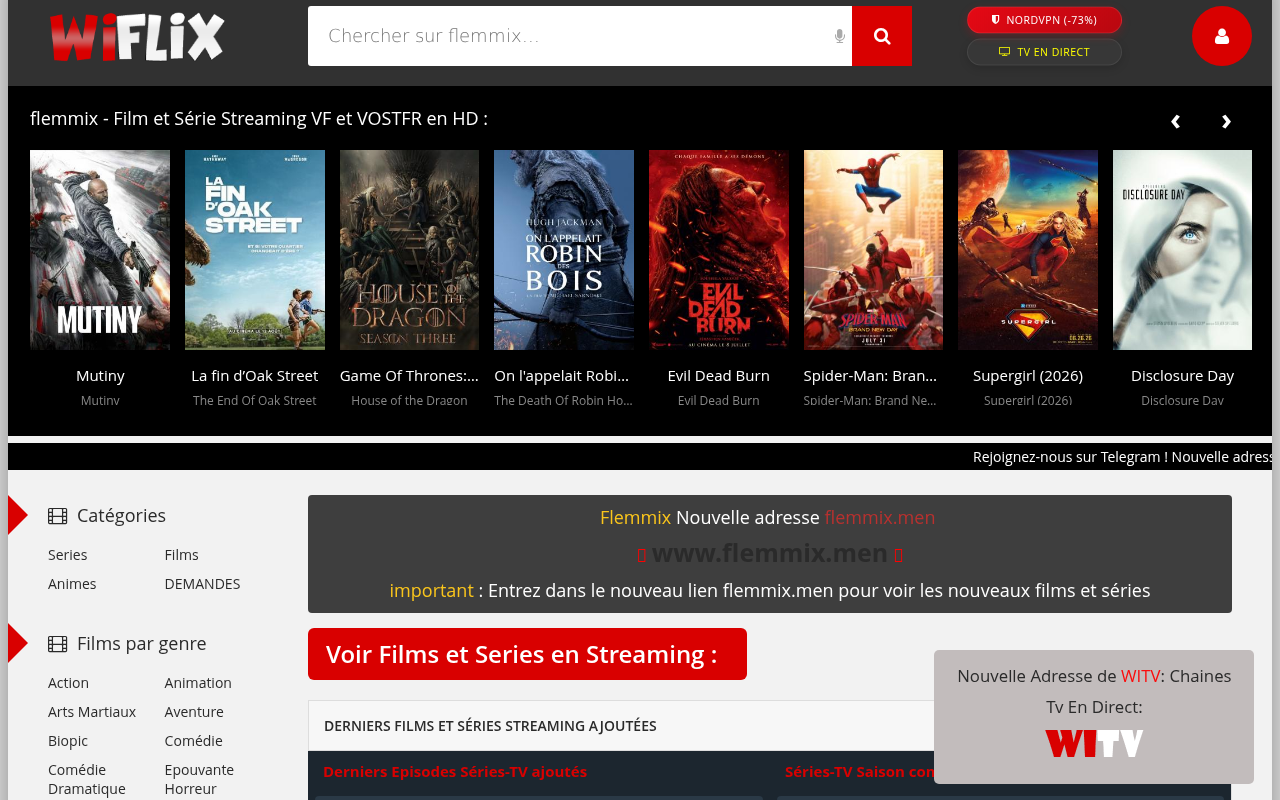Click the red WITV text link
Screen dimensions: 1280x800
pyautogui.click(x=1141, y=676)
